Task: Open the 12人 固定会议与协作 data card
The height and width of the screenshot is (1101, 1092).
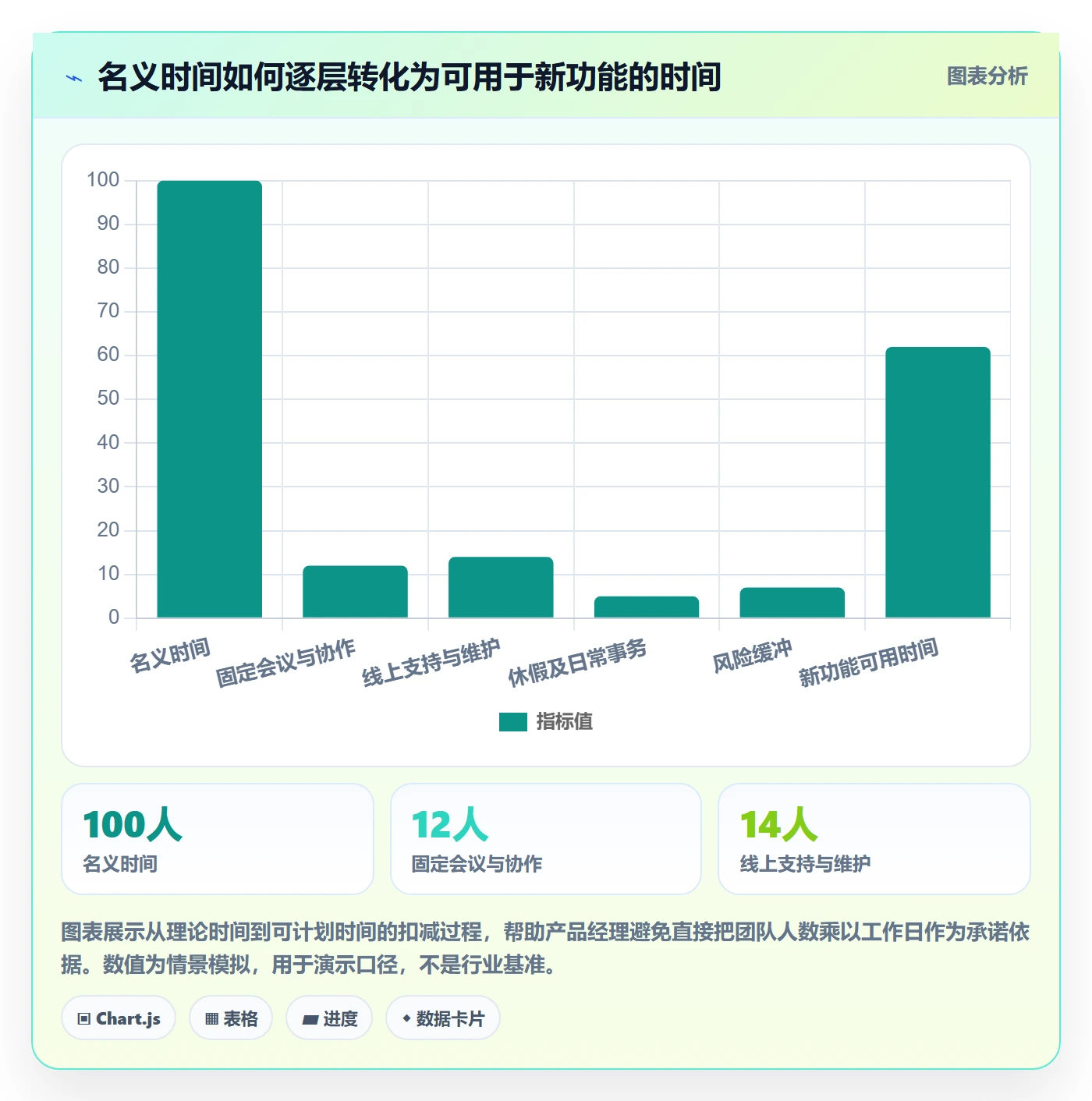Action: click(546, 839)
